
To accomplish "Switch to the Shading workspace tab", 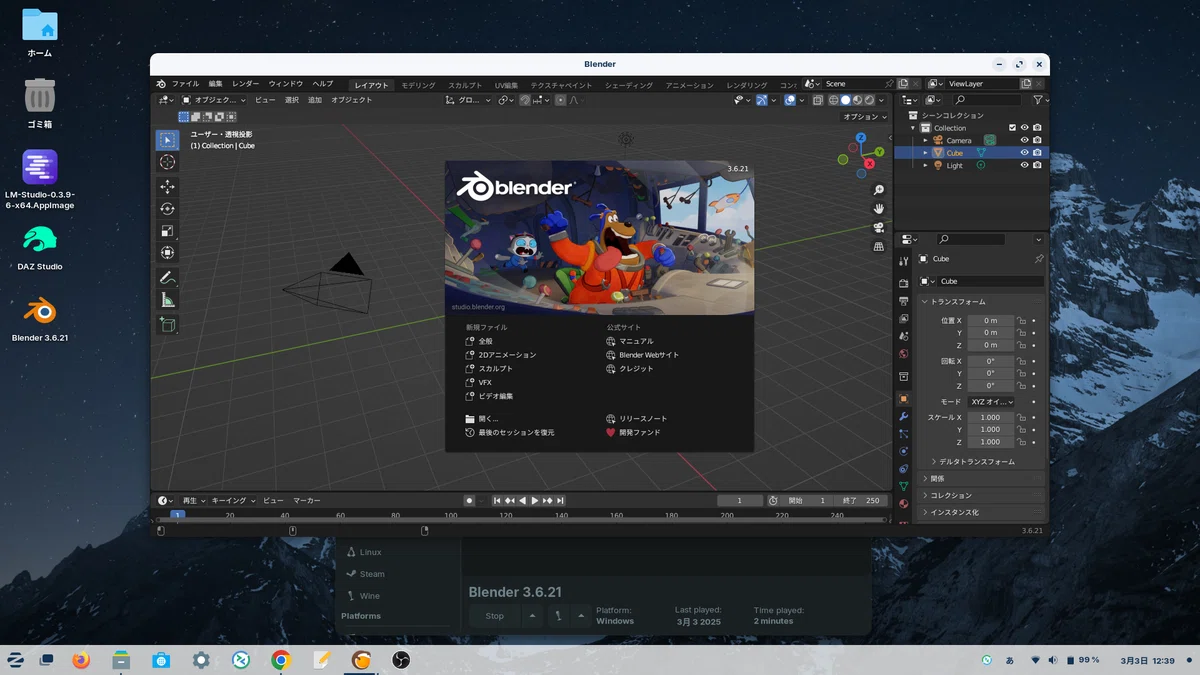I will (629, 85).
